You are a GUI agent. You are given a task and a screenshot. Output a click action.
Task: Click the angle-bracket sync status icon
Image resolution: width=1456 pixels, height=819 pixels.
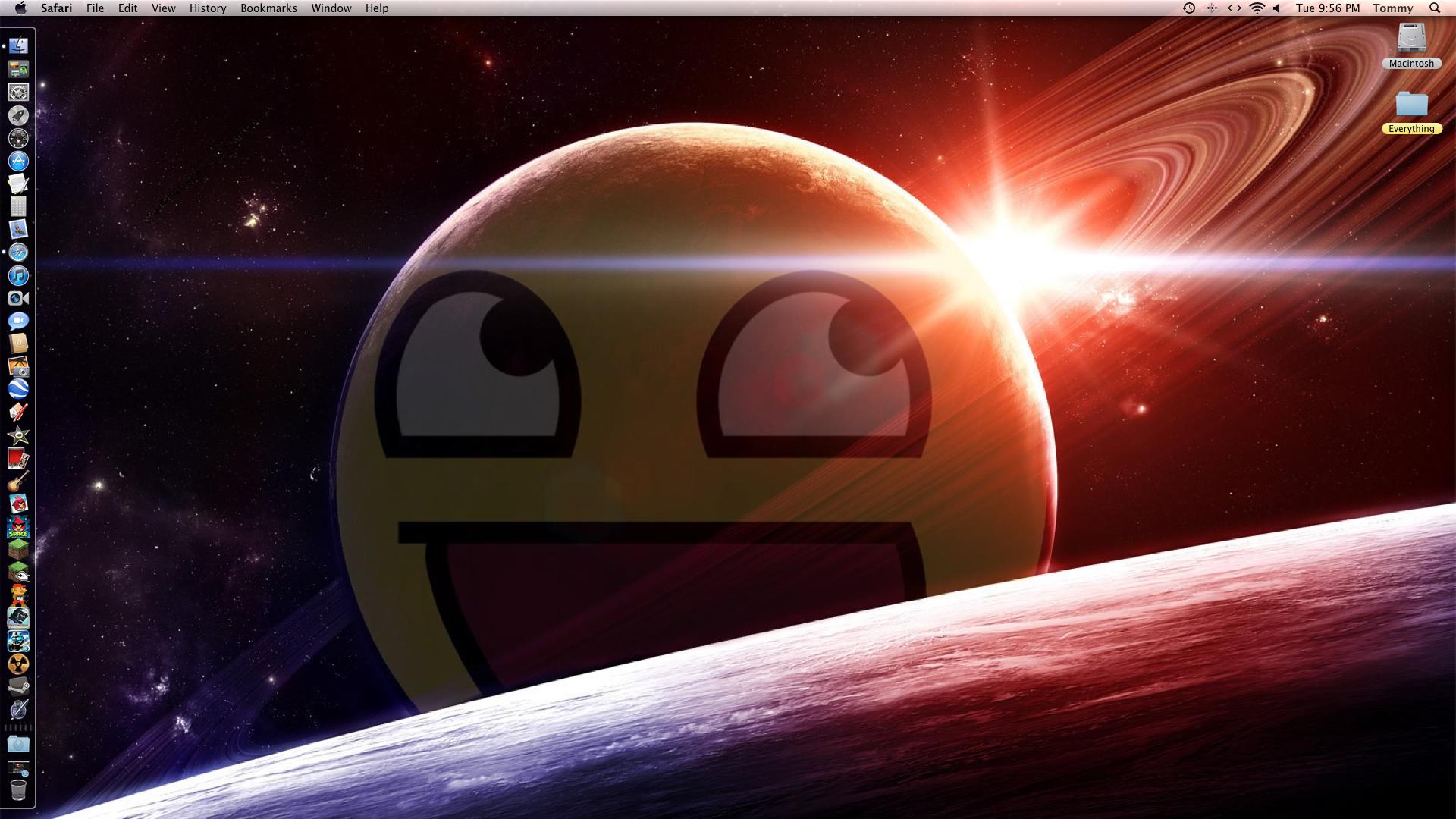pyautogui.click(x=1235, y=8)
